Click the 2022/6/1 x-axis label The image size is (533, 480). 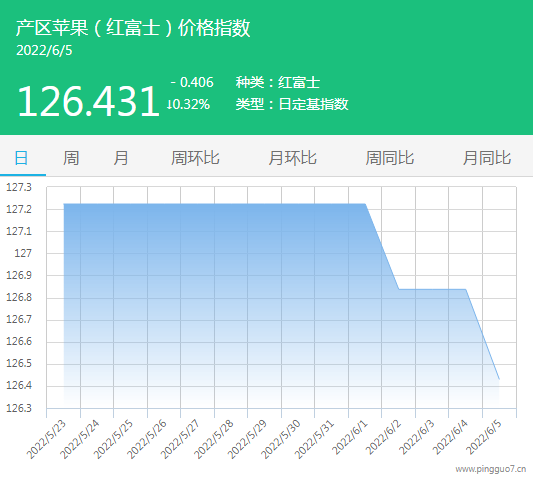point(350,437)
